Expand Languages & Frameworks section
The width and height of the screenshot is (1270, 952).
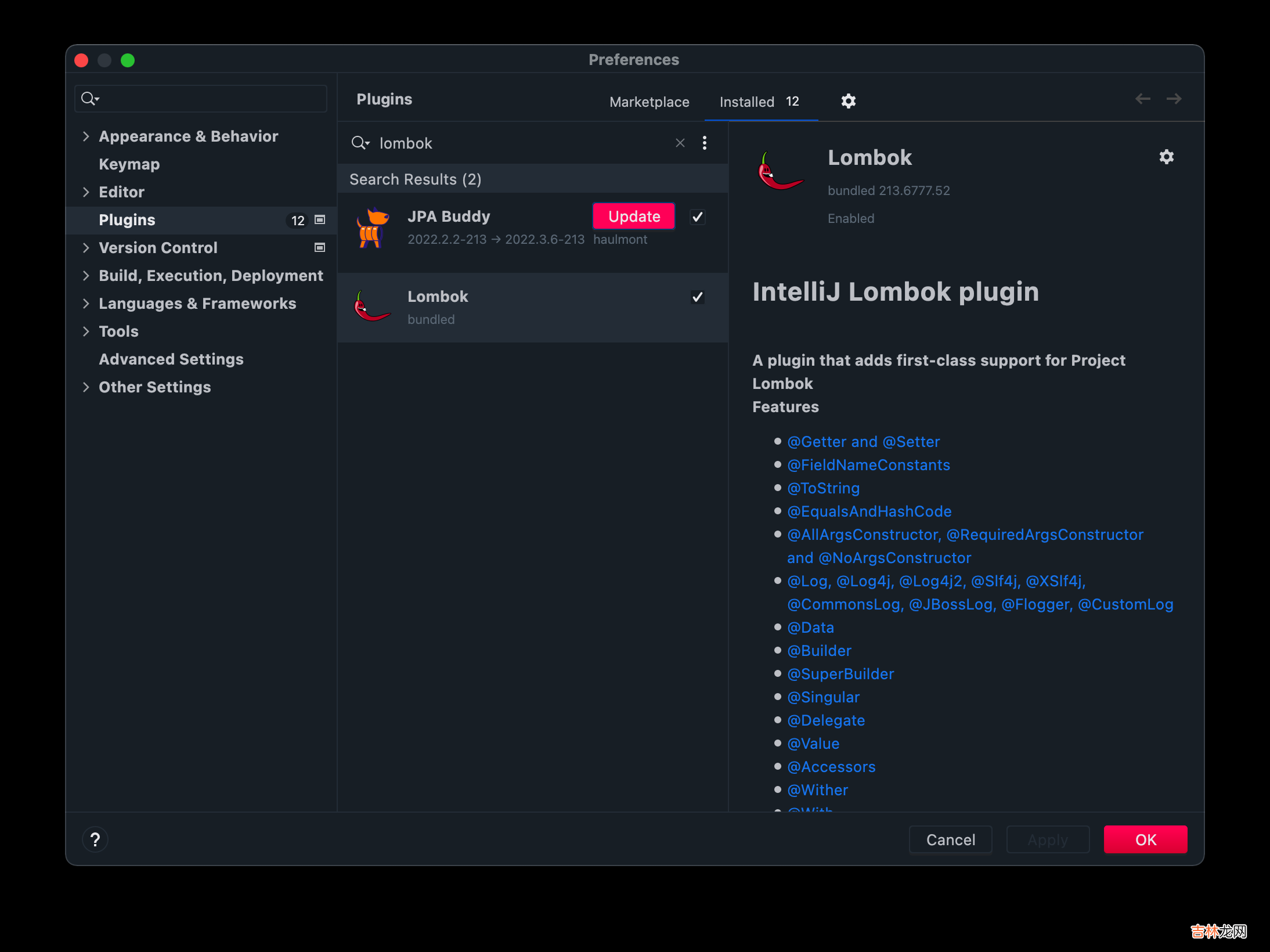click(x=86, y=304)
